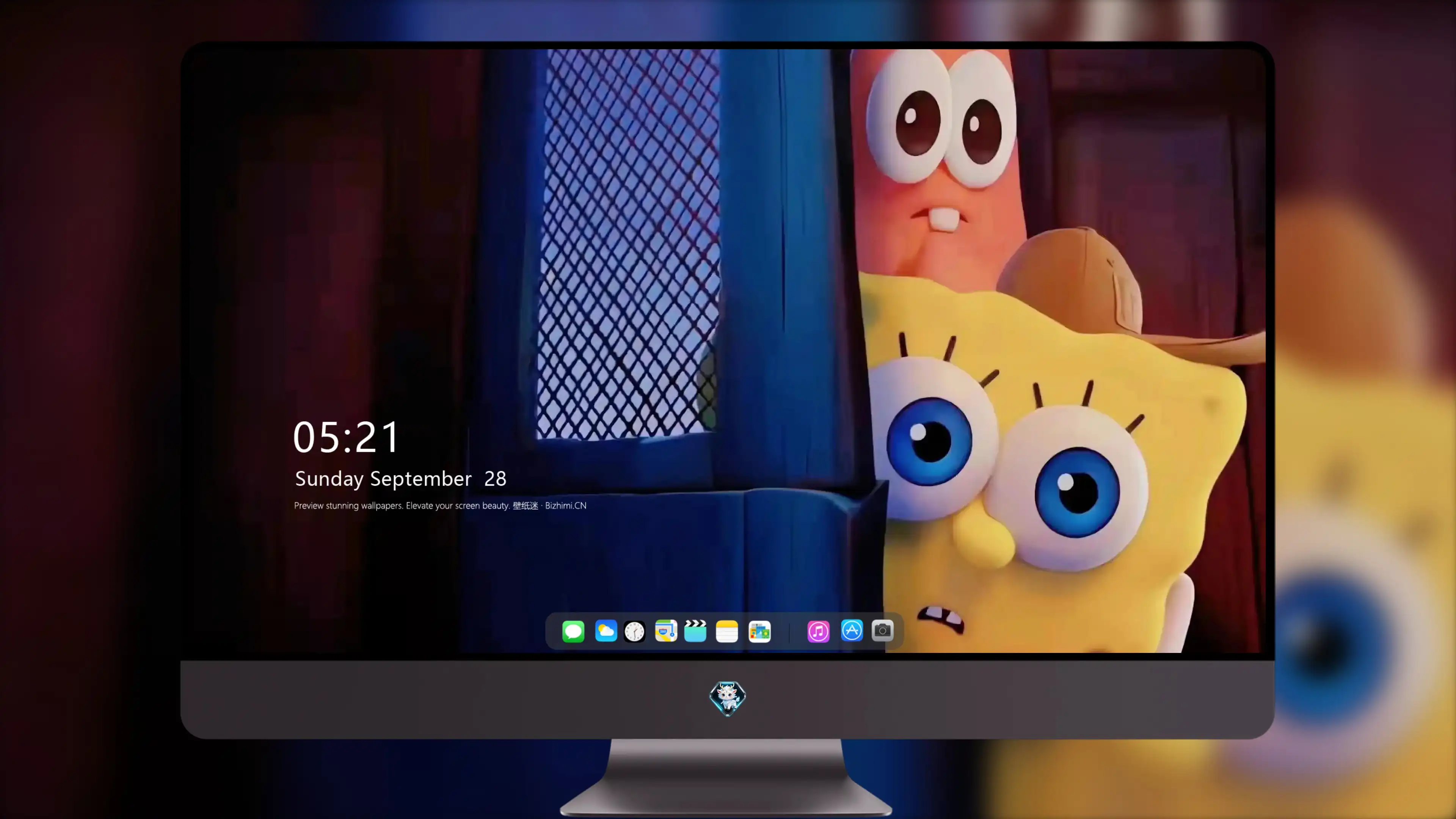Viewport: 1456px width, 819px height.
Task: Launch the Maps app from the dock
Action: tap(666, 631)
